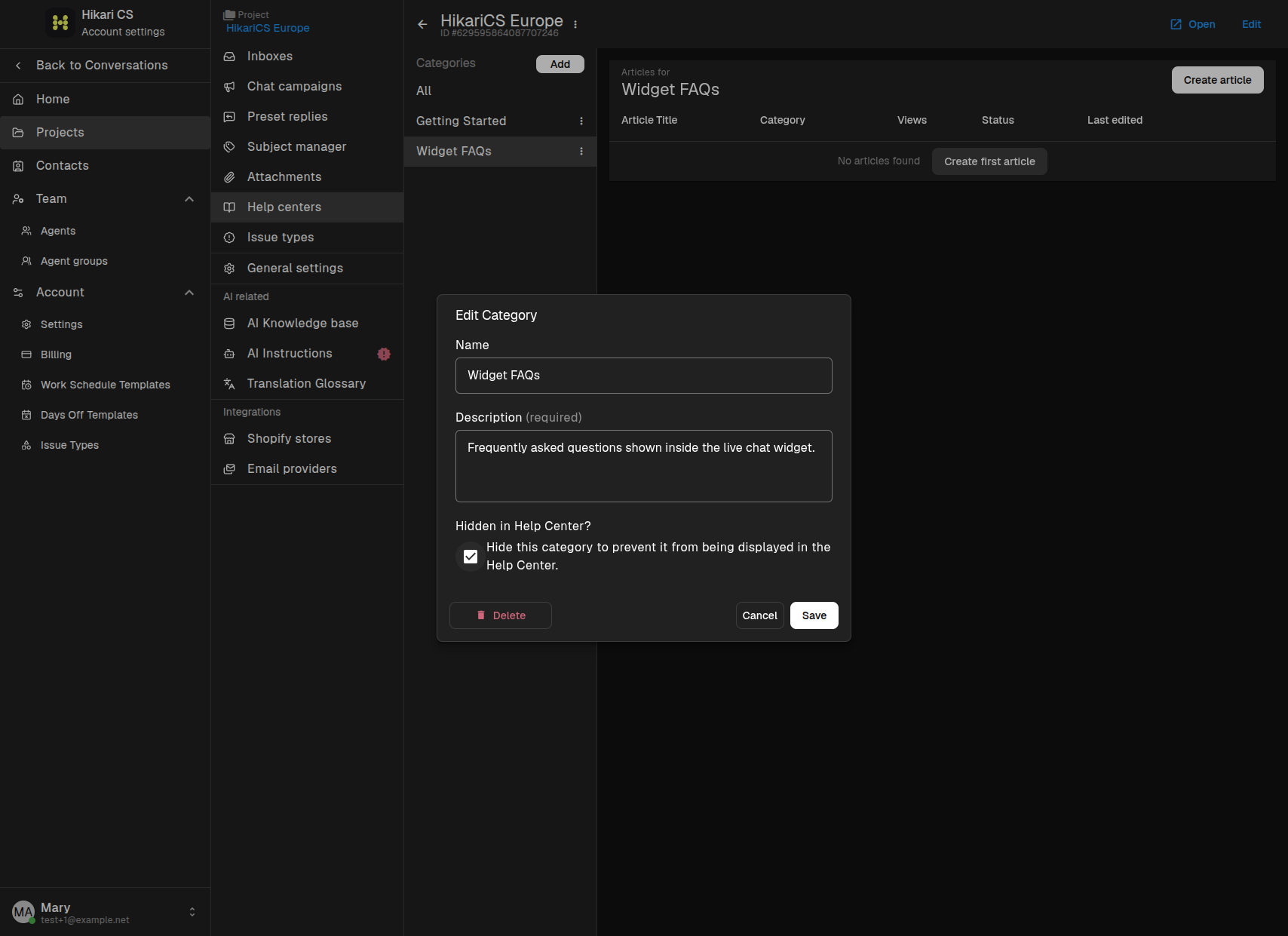Click the Last edited column header
The image size is (1288, 936).
[1115, 120]
